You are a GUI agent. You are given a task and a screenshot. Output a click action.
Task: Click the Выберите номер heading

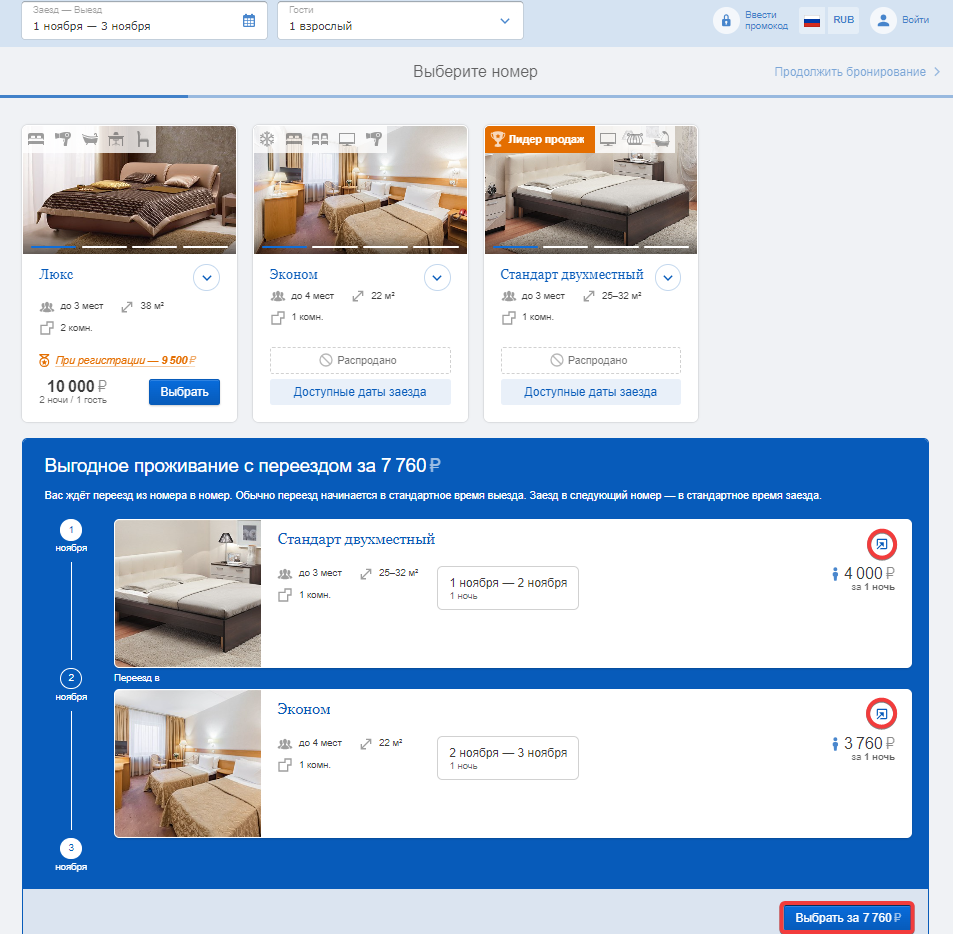pos(475,72)
